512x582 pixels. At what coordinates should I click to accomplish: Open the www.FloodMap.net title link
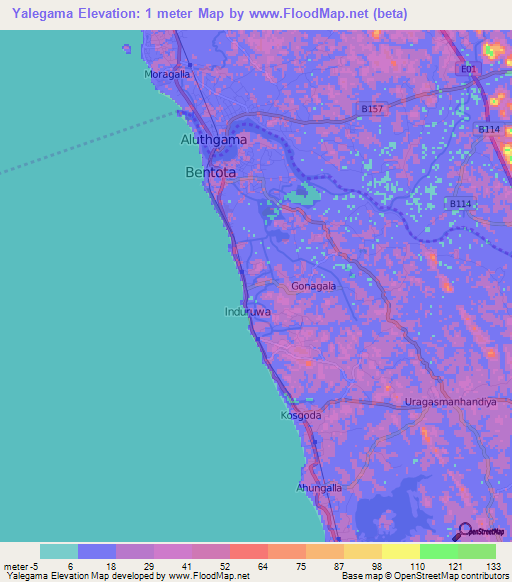click(309, 14)
